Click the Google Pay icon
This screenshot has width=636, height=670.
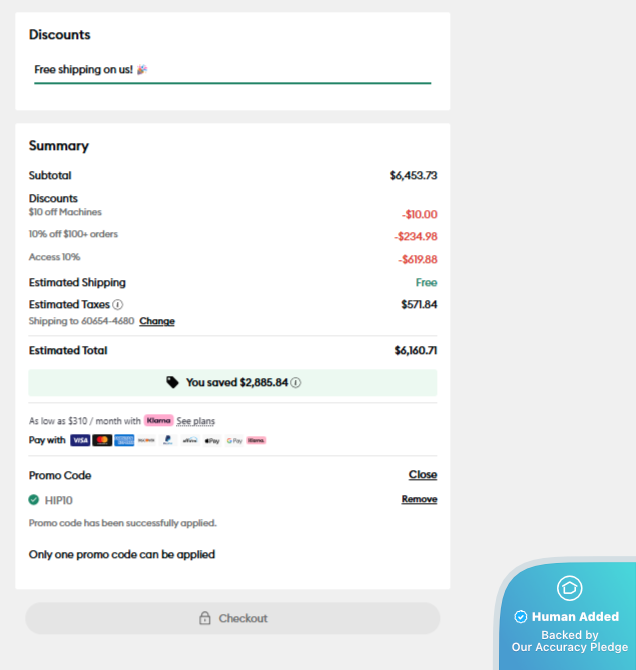pos(234,440)
